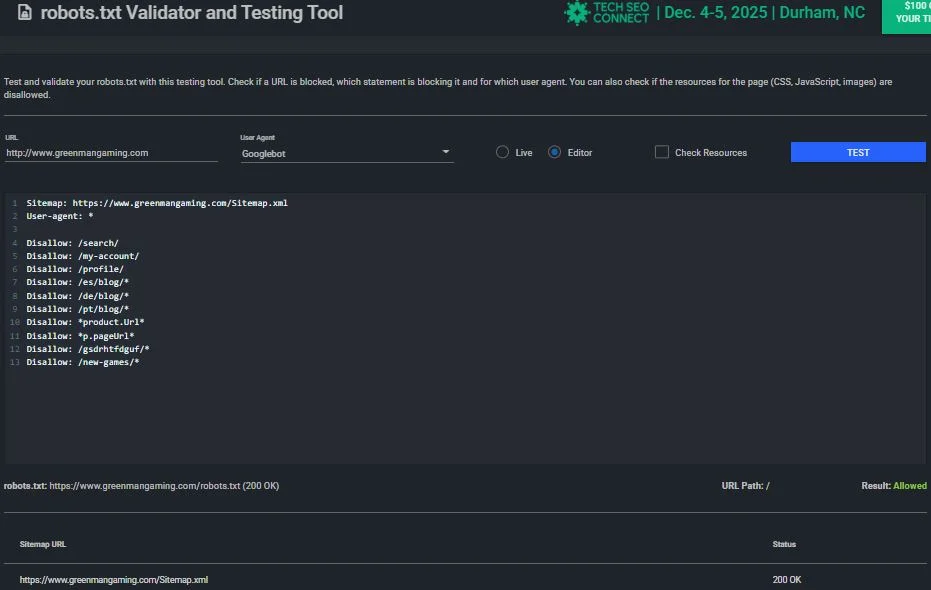Click the 'Disallow: /new-games/*' line
Image resolution: width=931 pixels, height=590 pixels.
click(83, 362)
